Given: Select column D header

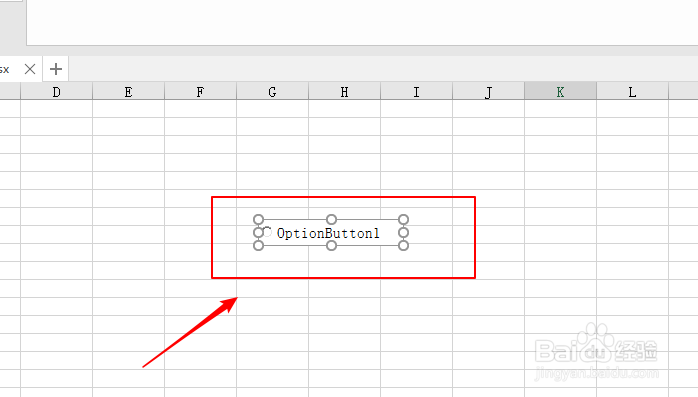Looking at the screenshot, I should click(57, 92).
